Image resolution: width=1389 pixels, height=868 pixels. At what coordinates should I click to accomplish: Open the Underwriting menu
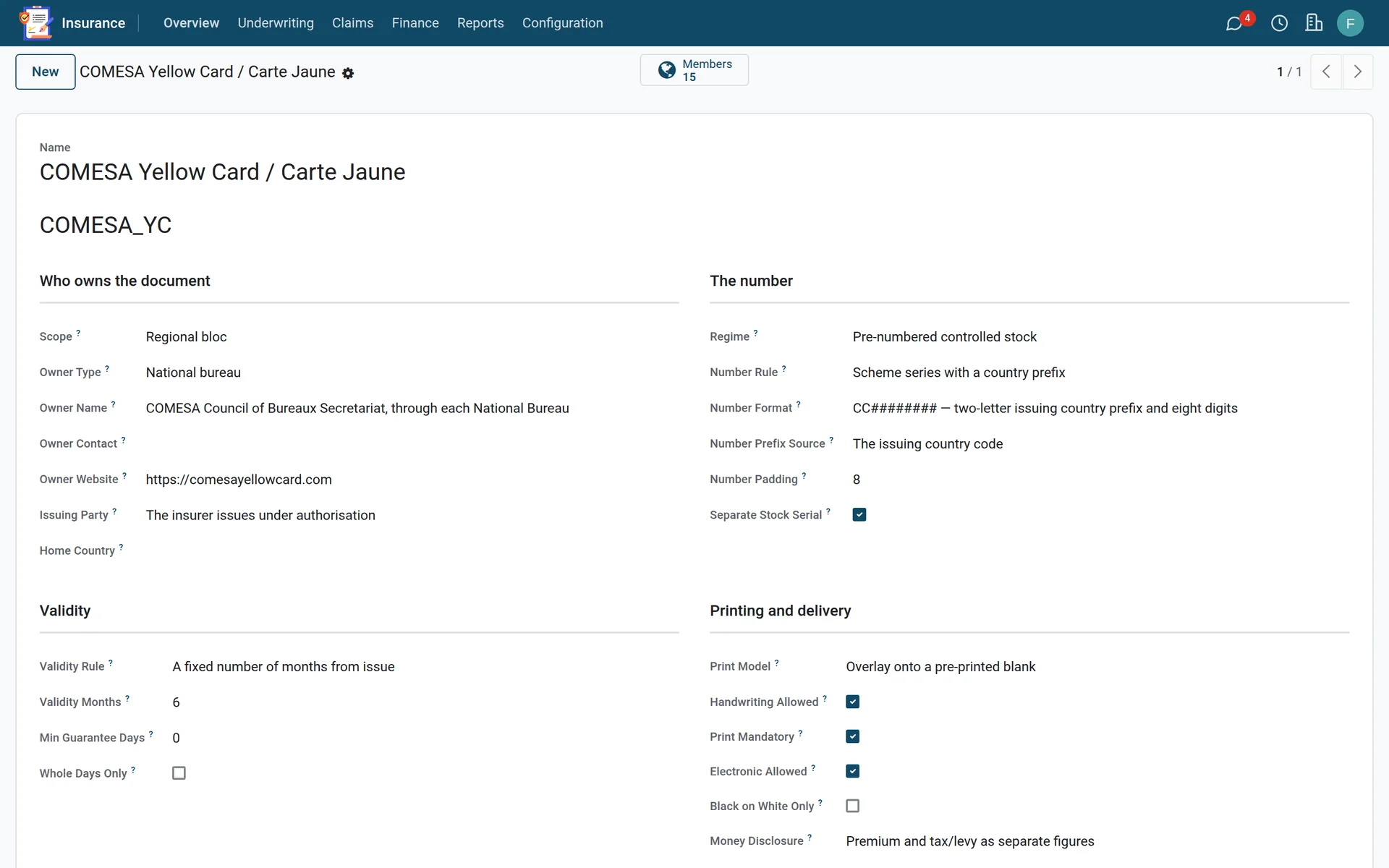click(276, 23)
